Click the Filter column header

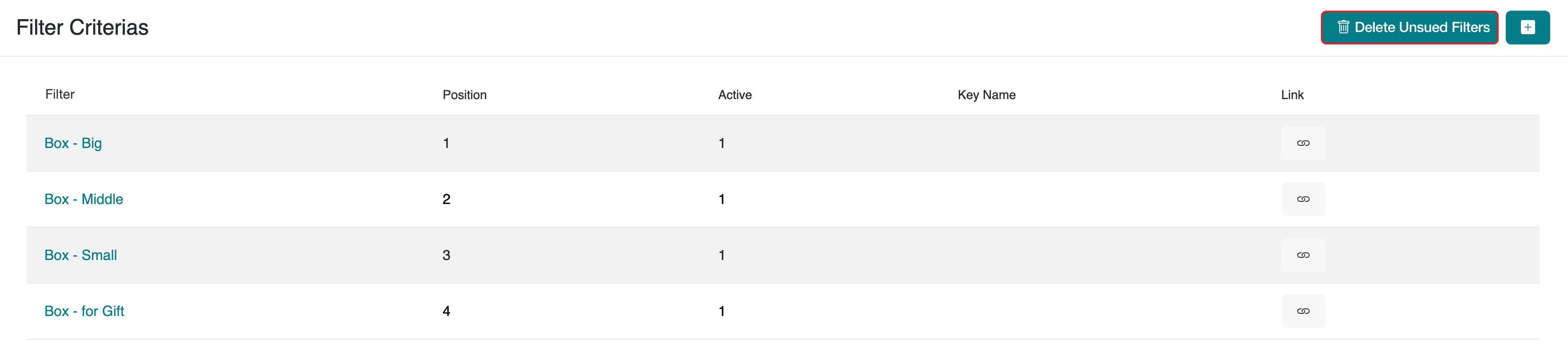point(60,94)
